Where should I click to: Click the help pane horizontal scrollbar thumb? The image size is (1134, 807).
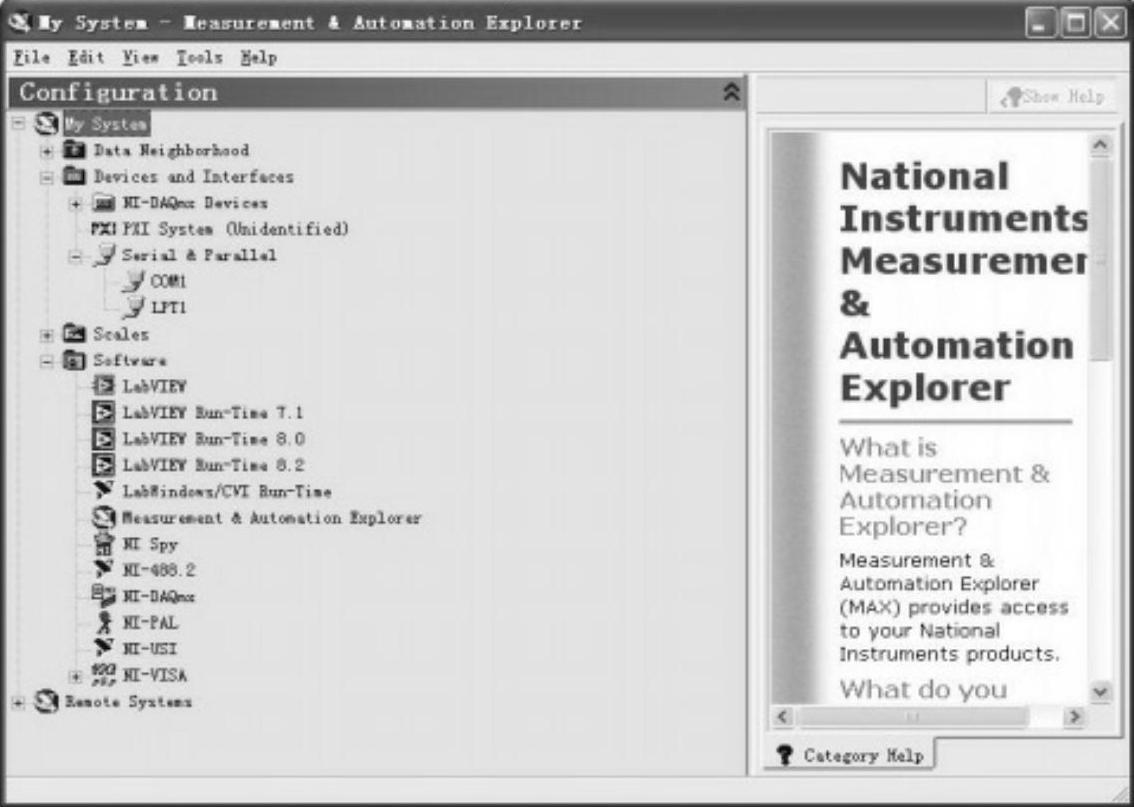[x=913, y=716]
